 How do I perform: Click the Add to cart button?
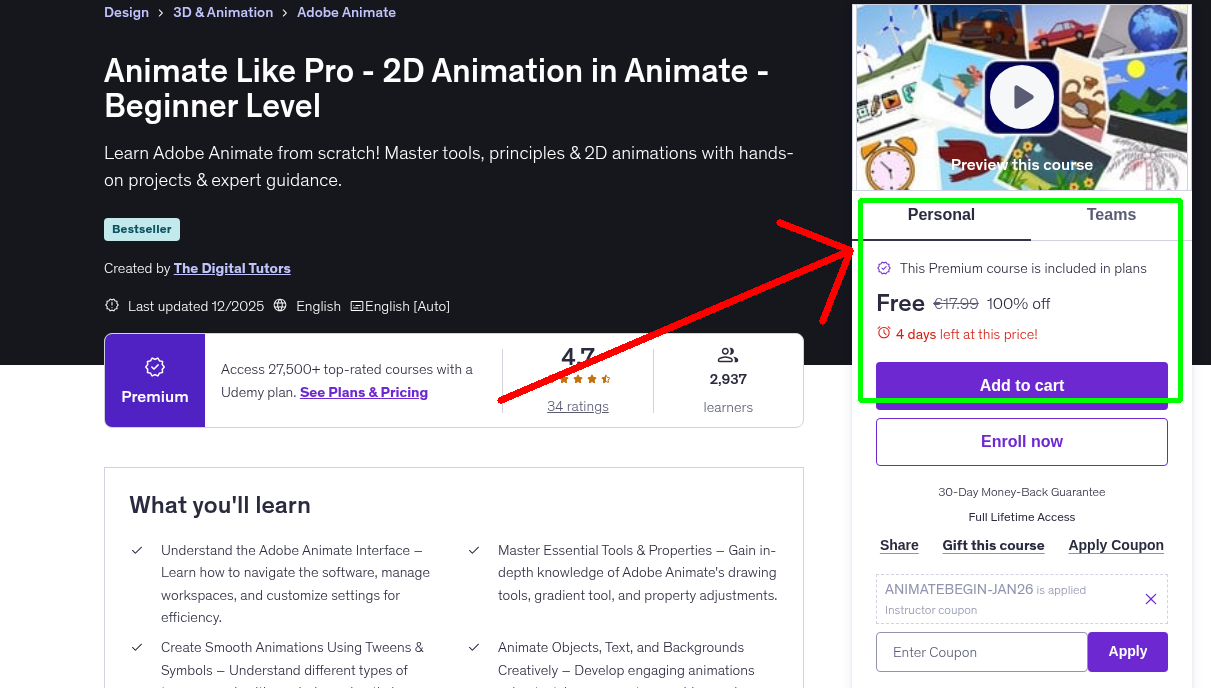click(x=1021, y=385)
